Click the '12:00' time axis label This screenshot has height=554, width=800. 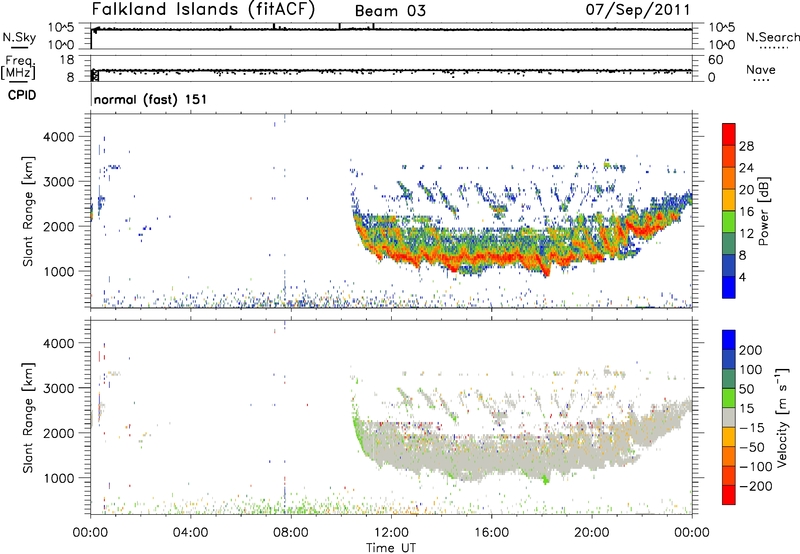391,533
